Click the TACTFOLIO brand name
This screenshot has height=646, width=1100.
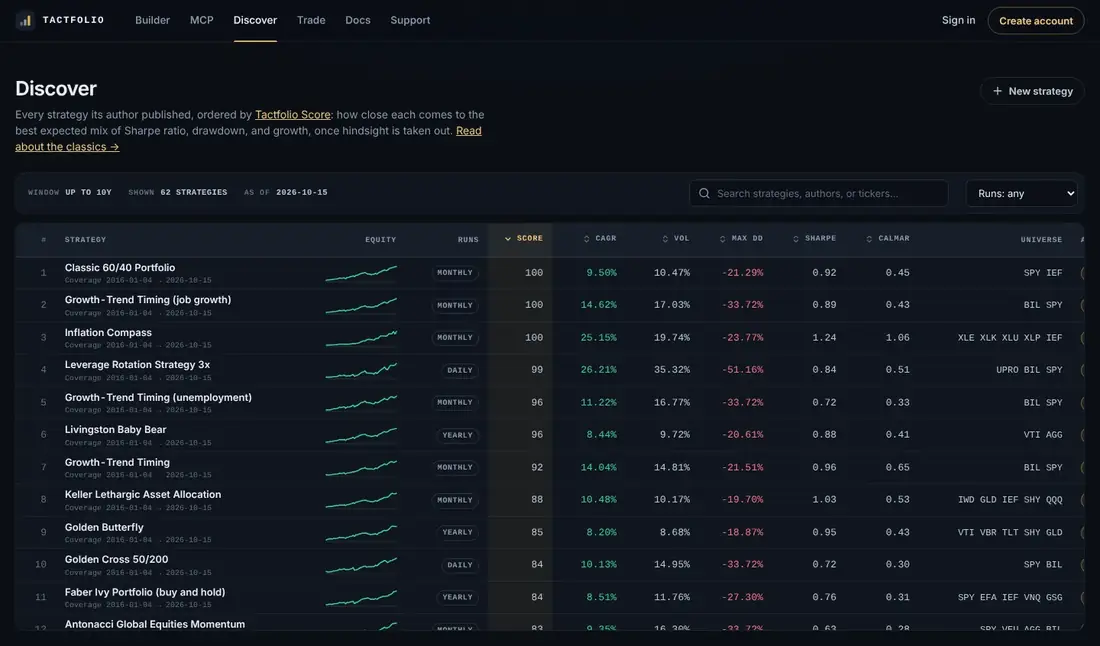click(73, 20)
